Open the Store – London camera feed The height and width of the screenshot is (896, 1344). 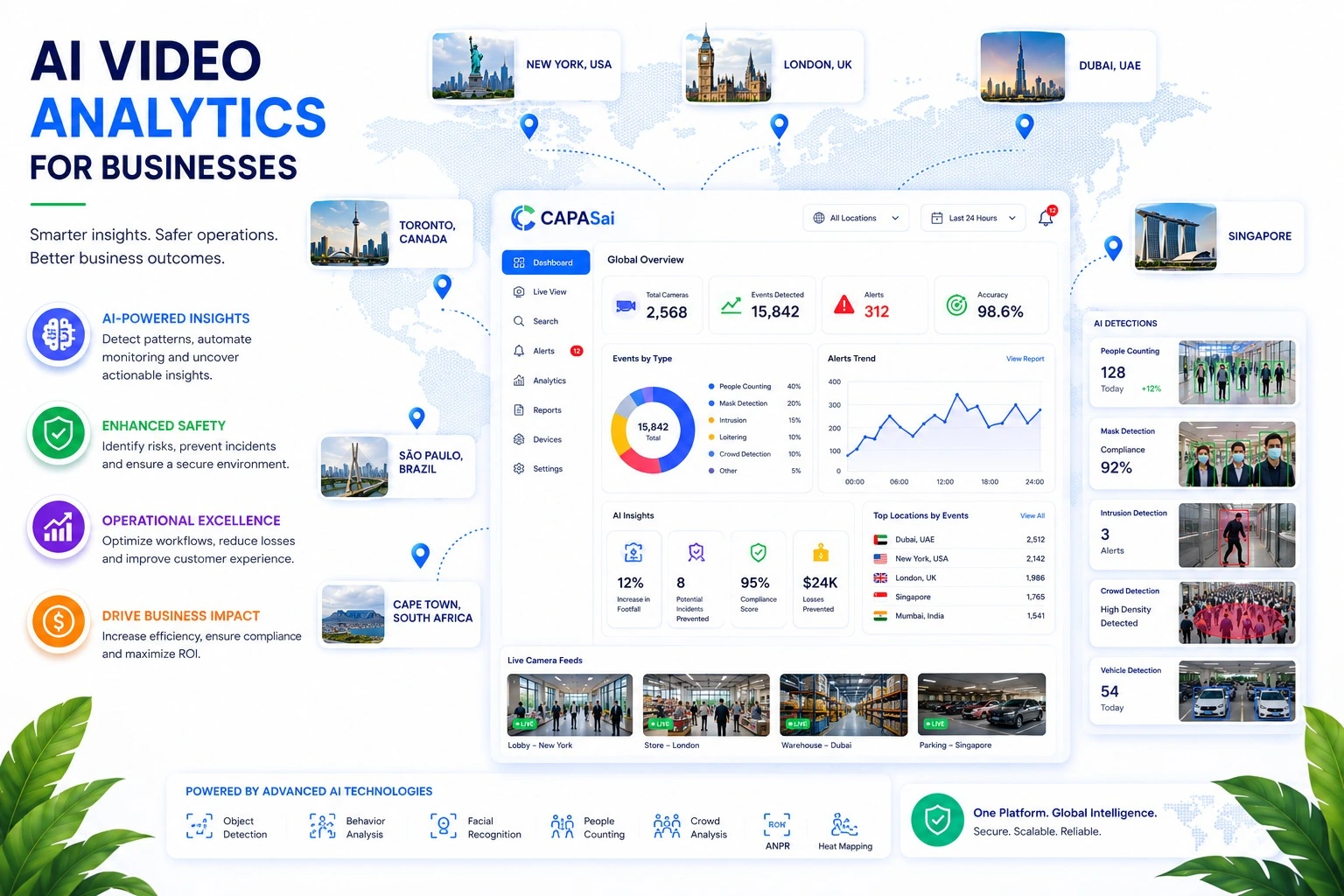click(706, 704)
